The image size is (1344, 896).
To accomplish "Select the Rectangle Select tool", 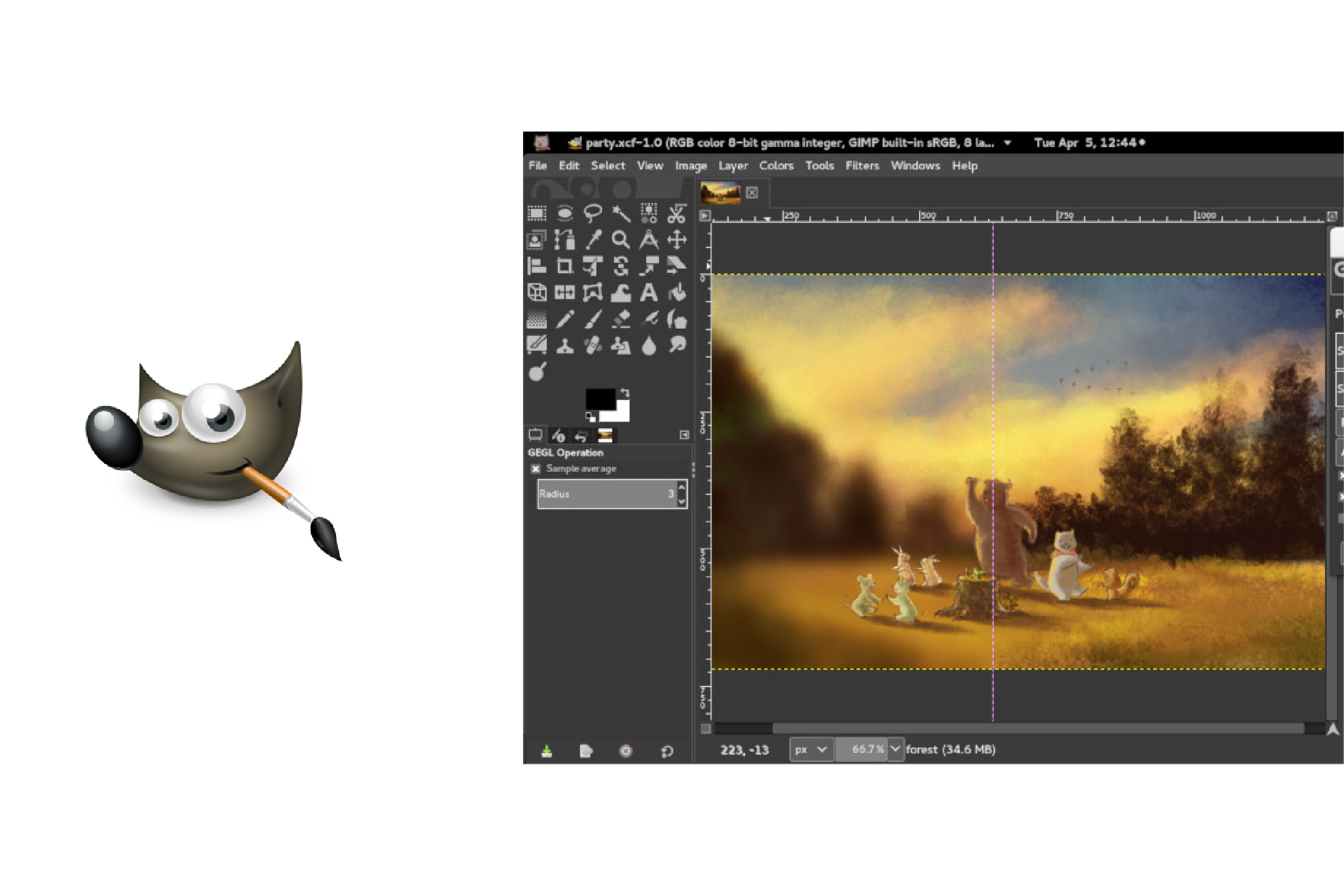I will pyautogui.click(x=537, y=213).
